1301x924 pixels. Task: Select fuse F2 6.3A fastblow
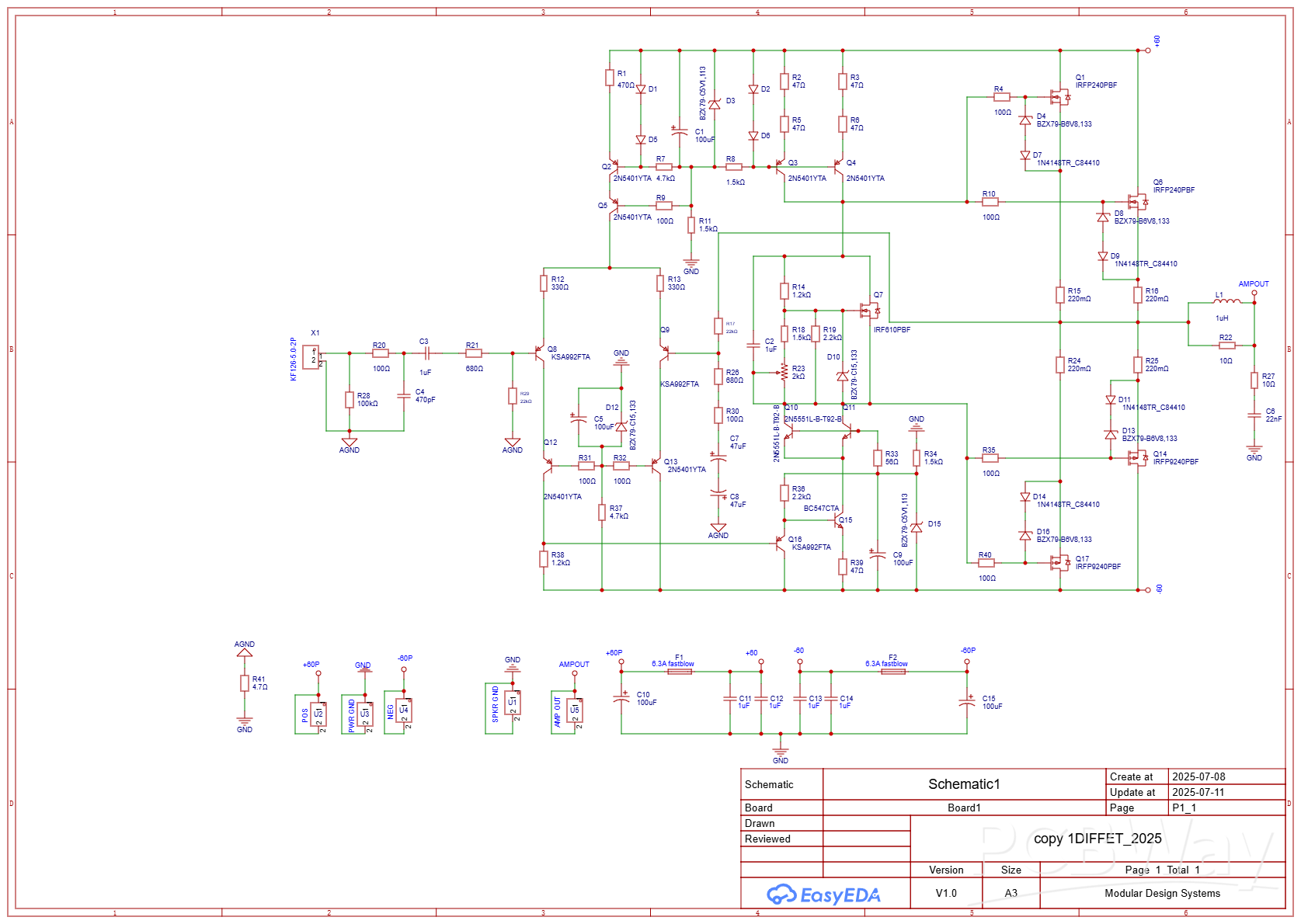pos(893,672)
